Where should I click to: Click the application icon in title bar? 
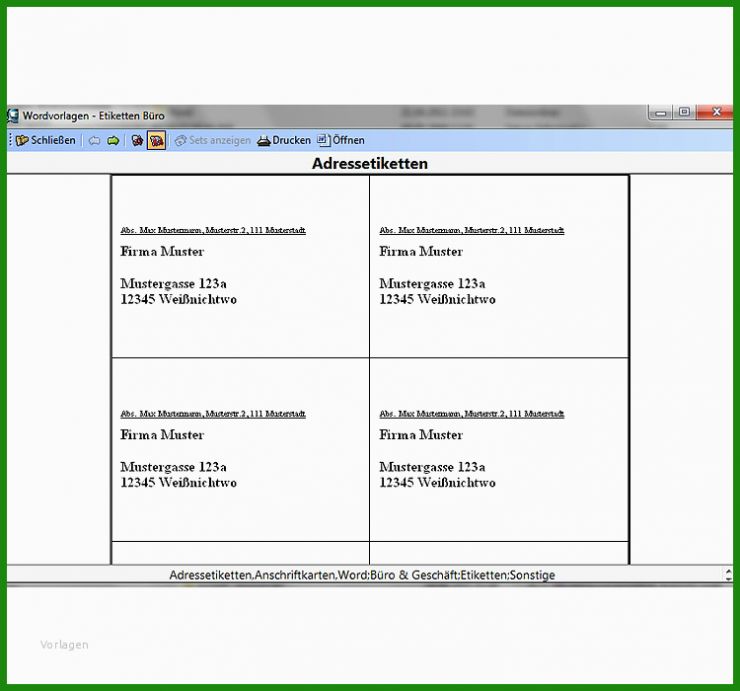click(13, 116)
